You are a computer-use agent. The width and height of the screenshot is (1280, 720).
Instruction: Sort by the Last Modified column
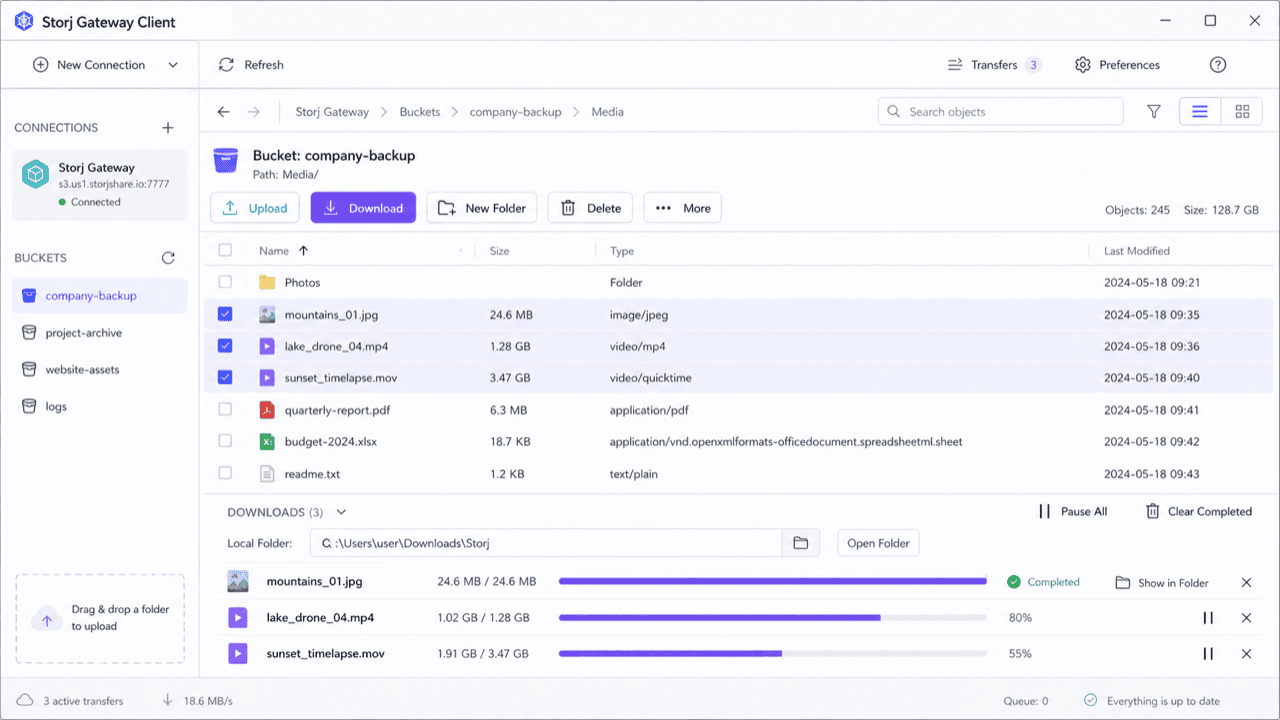pyautogui.click(x=1137, y=251)
